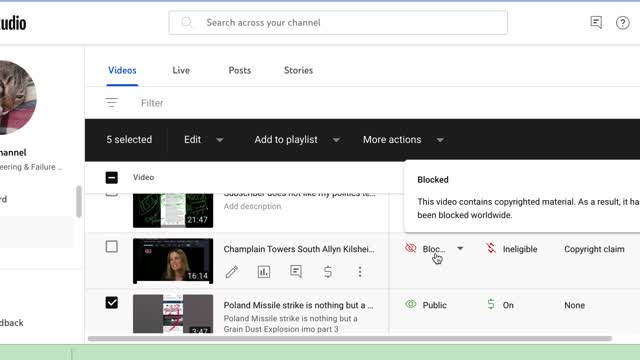Viewport: 640px width, 360px height.
Task: Open the Champlain Towers South video title
Action: (299, 249)
